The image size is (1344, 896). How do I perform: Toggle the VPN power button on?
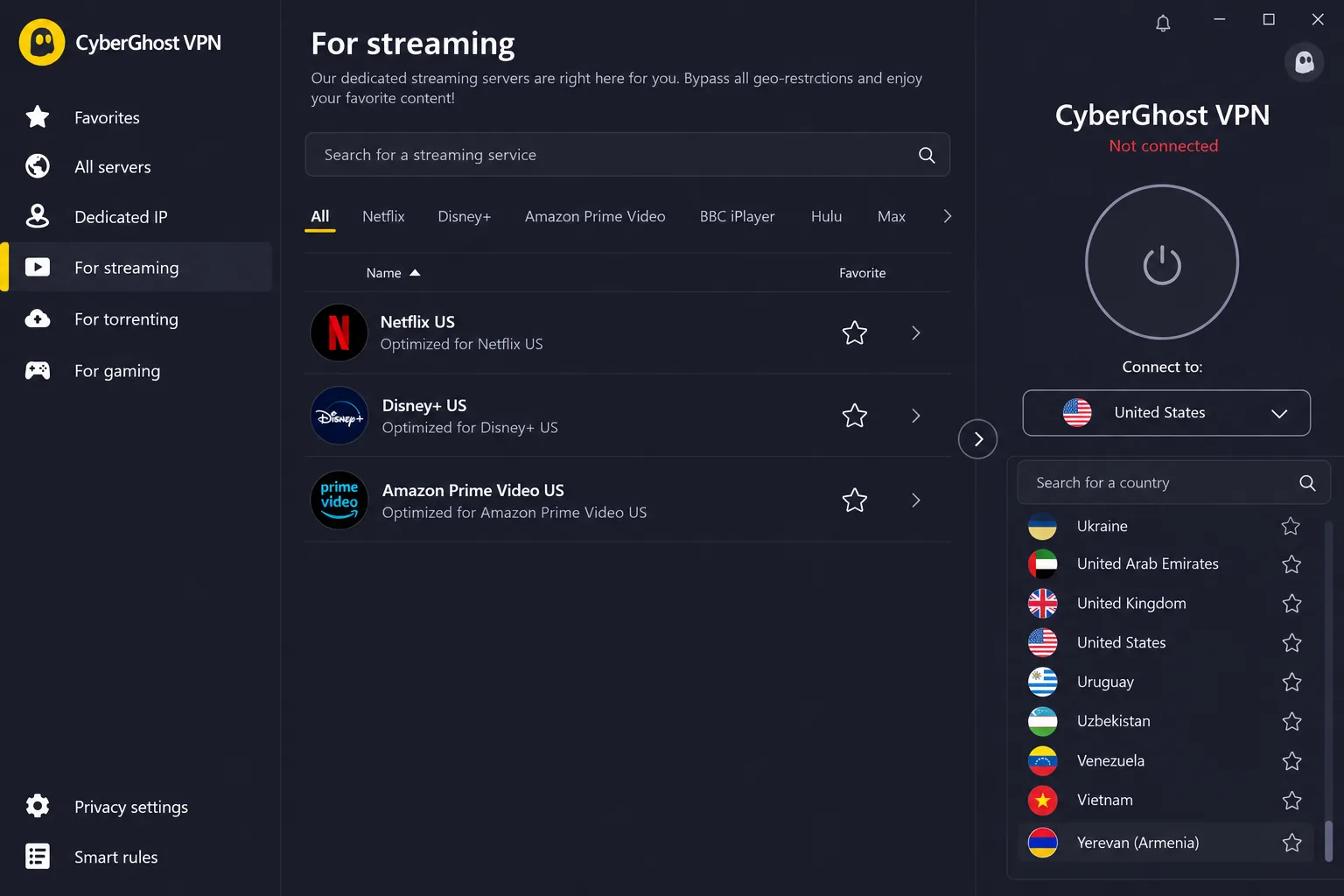click(x=1162, y=262)
